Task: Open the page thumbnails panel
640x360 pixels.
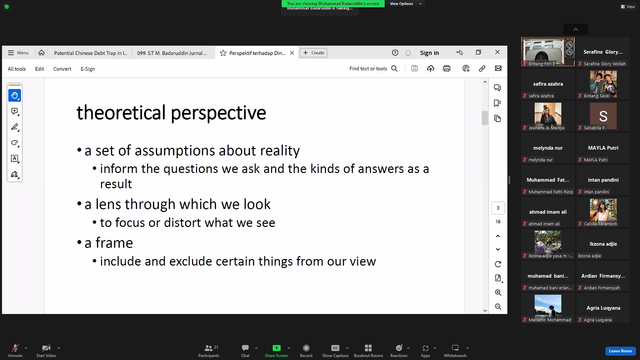Action: pos(497,118)
